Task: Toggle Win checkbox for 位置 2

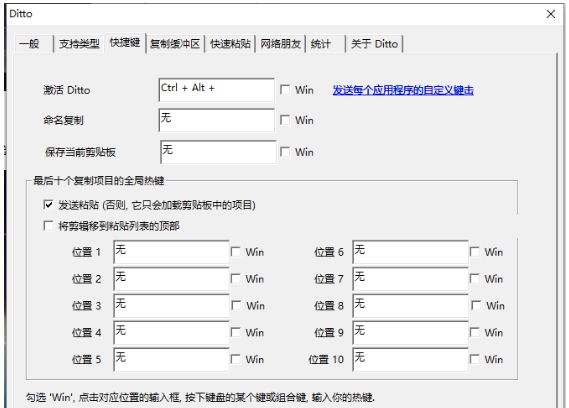Action: (236, 278)
